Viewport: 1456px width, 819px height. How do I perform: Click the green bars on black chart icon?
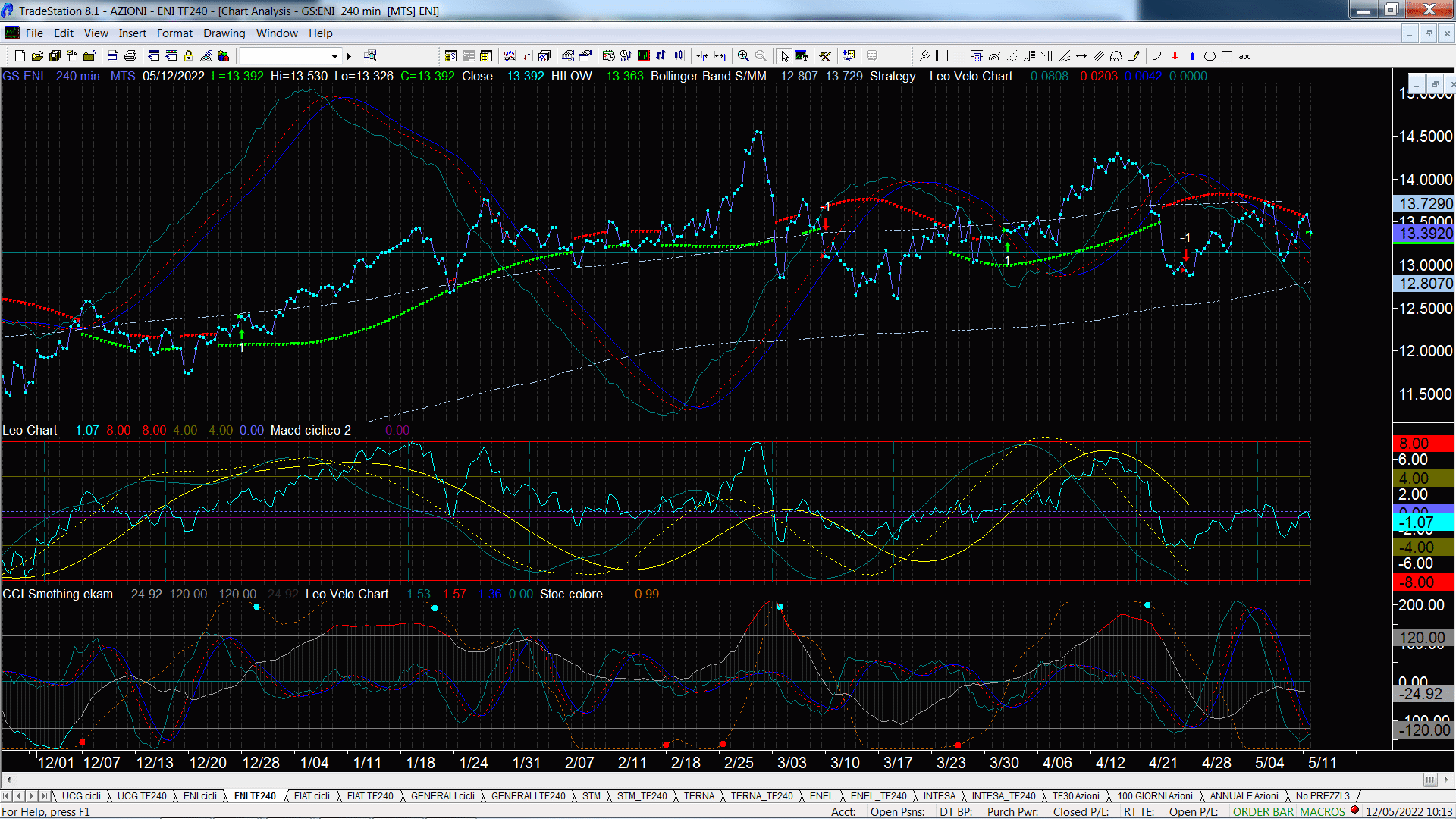coord(643,55)
